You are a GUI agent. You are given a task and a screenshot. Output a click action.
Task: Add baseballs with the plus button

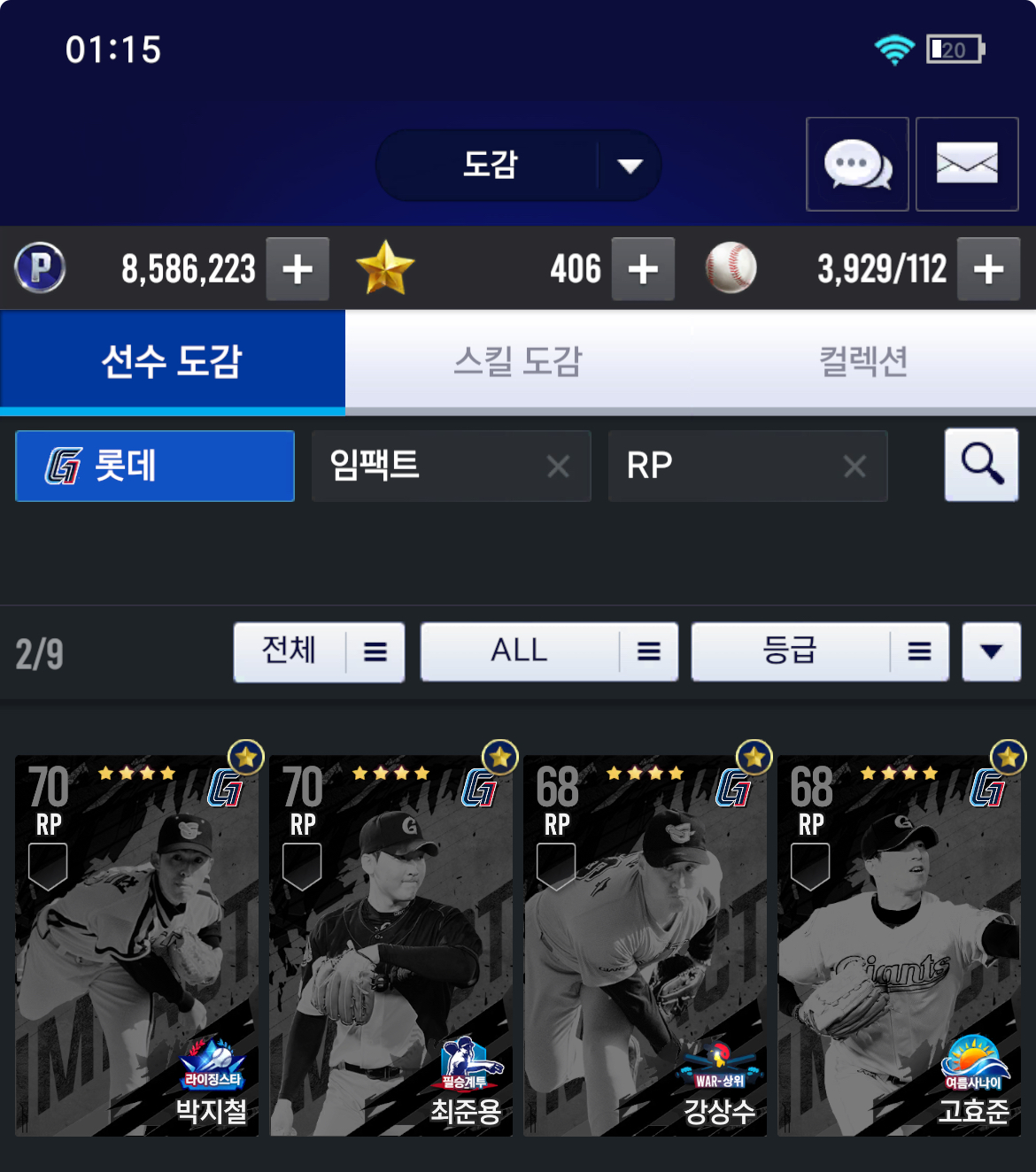click(x=989, y=269)
